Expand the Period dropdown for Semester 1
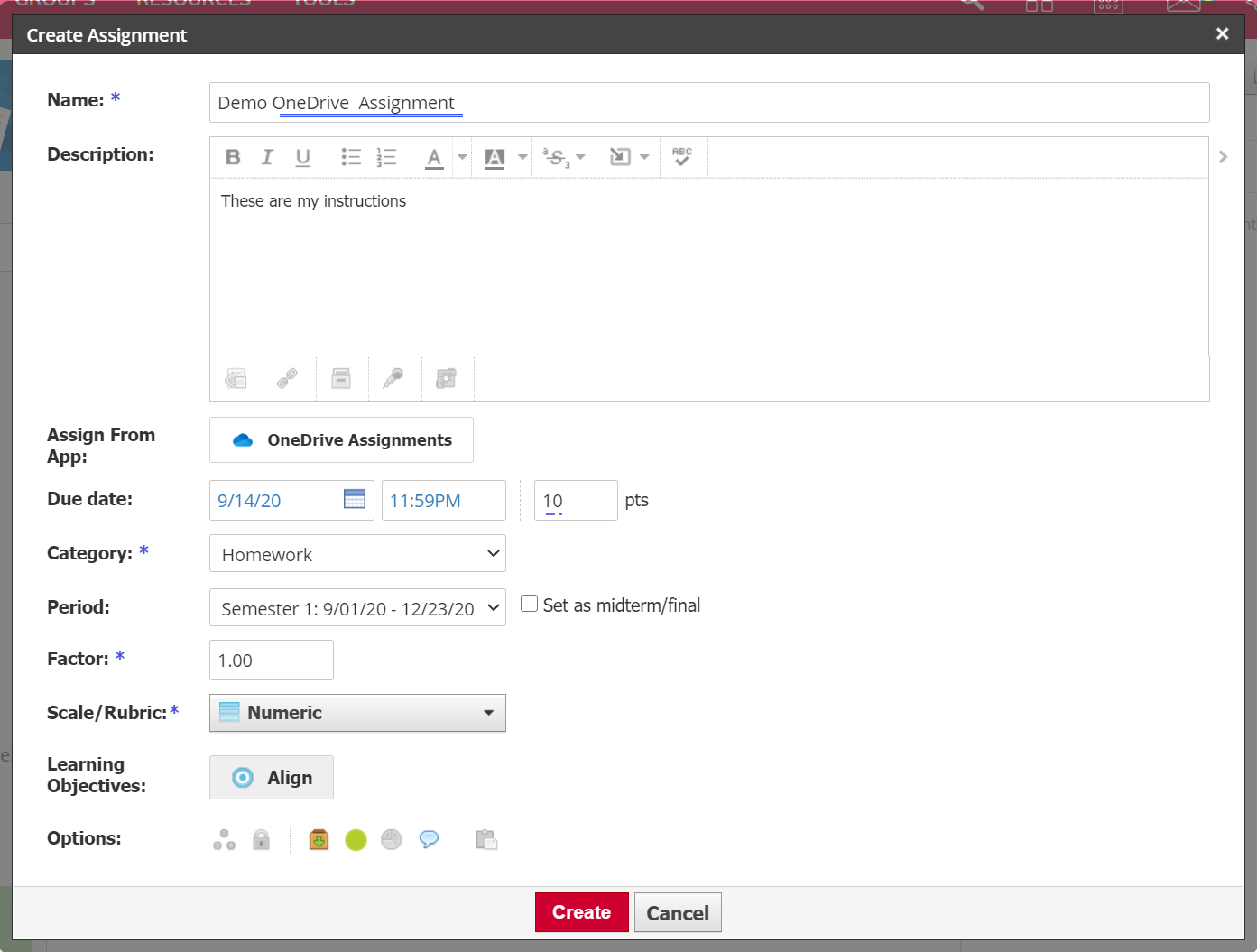 click(357, 608)
